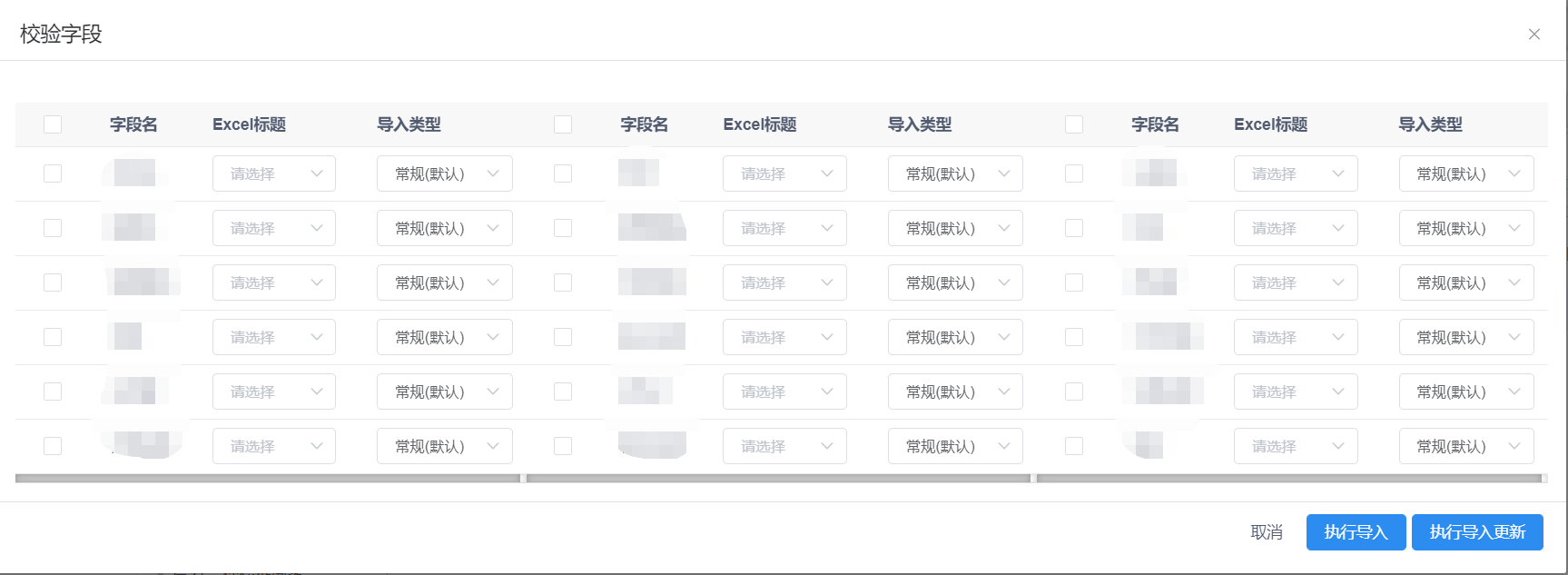The image size is (1568, 575).
Task: Open first row Excel标题 dropdown in left table
Action: (273, 173)
